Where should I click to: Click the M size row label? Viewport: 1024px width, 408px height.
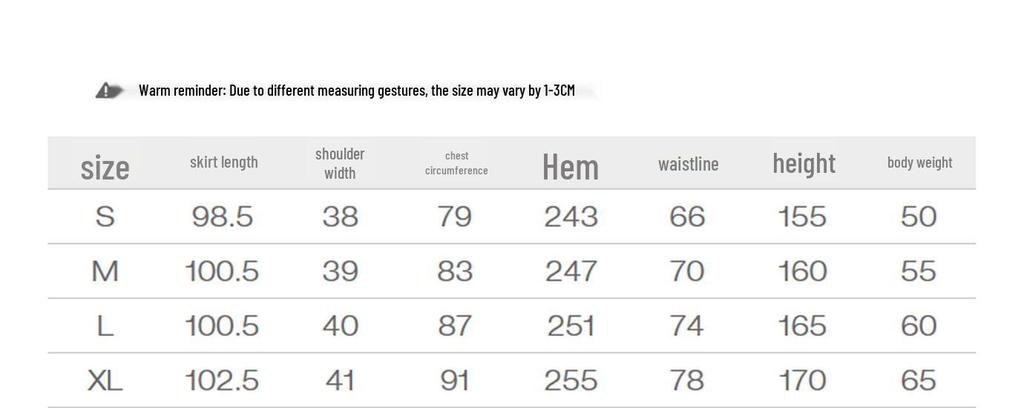coord(105,271)
